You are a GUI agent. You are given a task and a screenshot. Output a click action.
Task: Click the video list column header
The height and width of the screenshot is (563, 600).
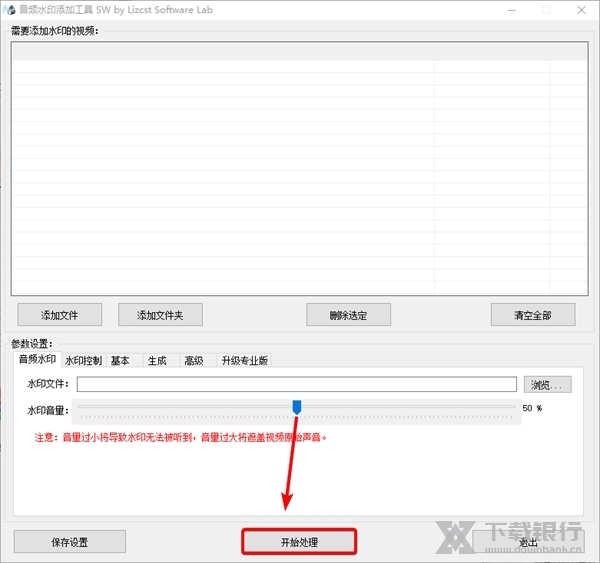[x=300, y=51]
